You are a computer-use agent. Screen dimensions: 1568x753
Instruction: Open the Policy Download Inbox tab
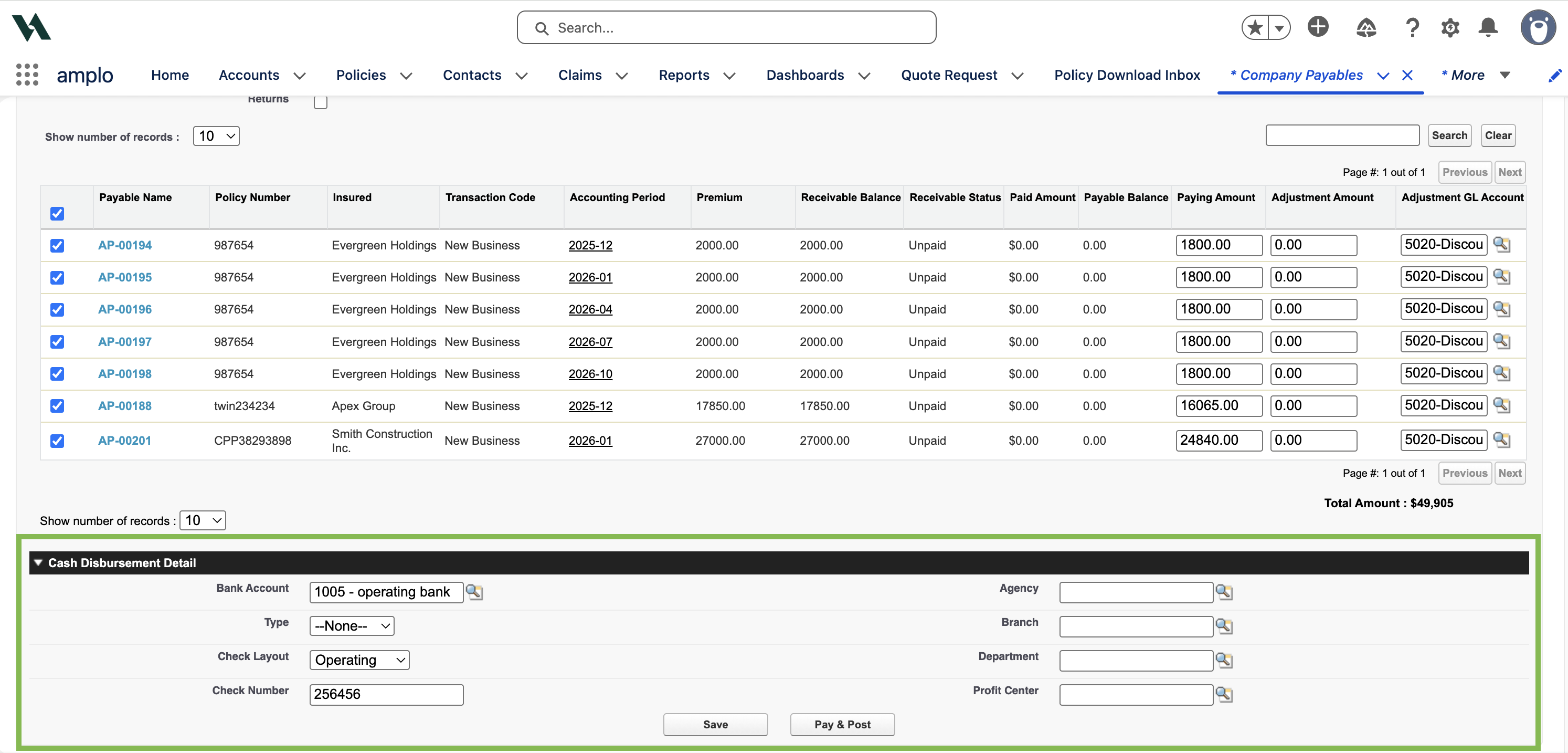[1127, 75]
